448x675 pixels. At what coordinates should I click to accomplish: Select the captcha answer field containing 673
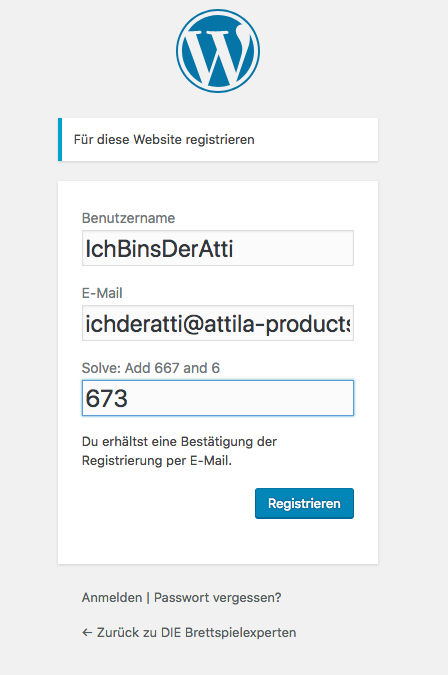click(x=218, y=398)
